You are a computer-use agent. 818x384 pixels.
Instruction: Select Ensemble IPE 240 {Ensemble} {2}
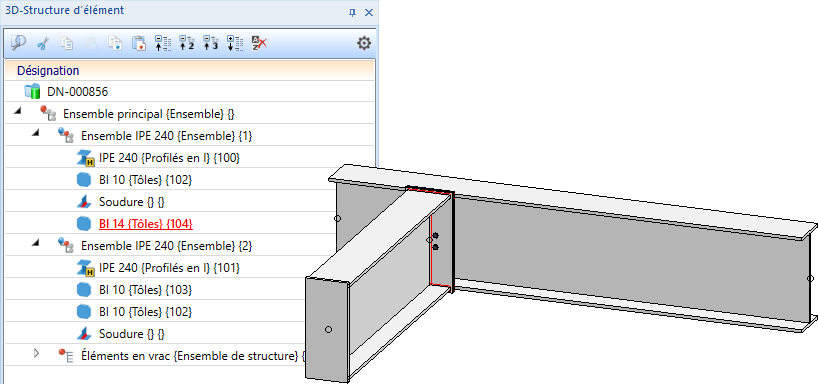[167, 246]
